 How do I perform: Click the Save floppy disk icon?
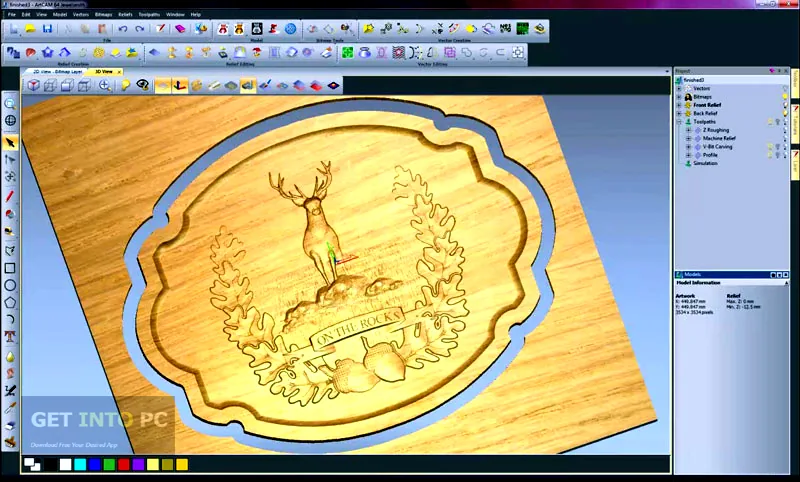47,29
